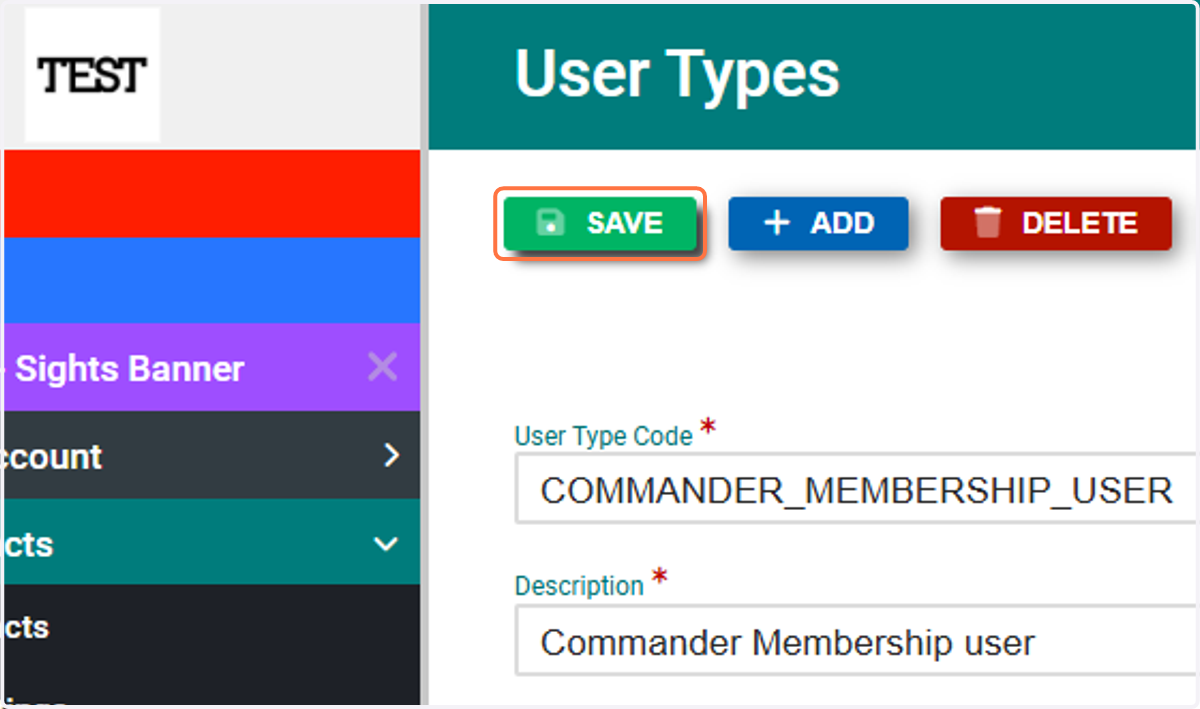Click the green SAVE button
The image size is (1200, 709).
click(x=599, y=223)
